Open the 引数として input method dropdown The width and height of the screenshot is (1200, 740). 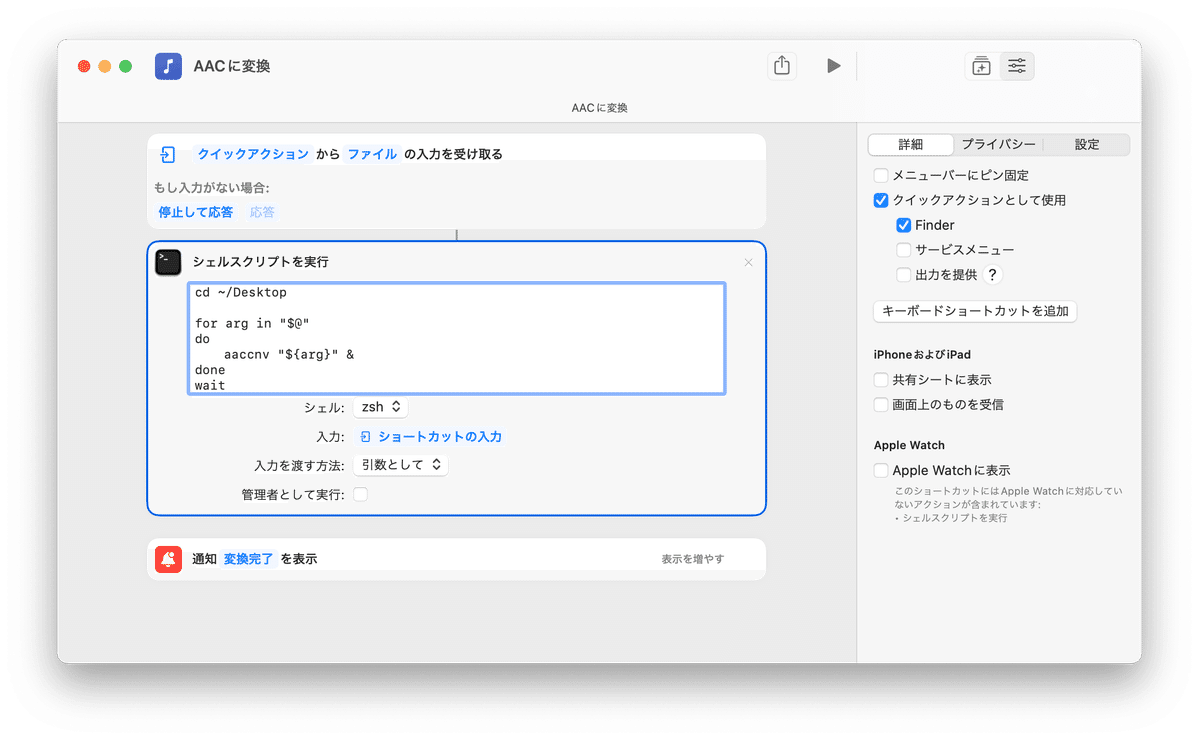click(x=400, y=465)
